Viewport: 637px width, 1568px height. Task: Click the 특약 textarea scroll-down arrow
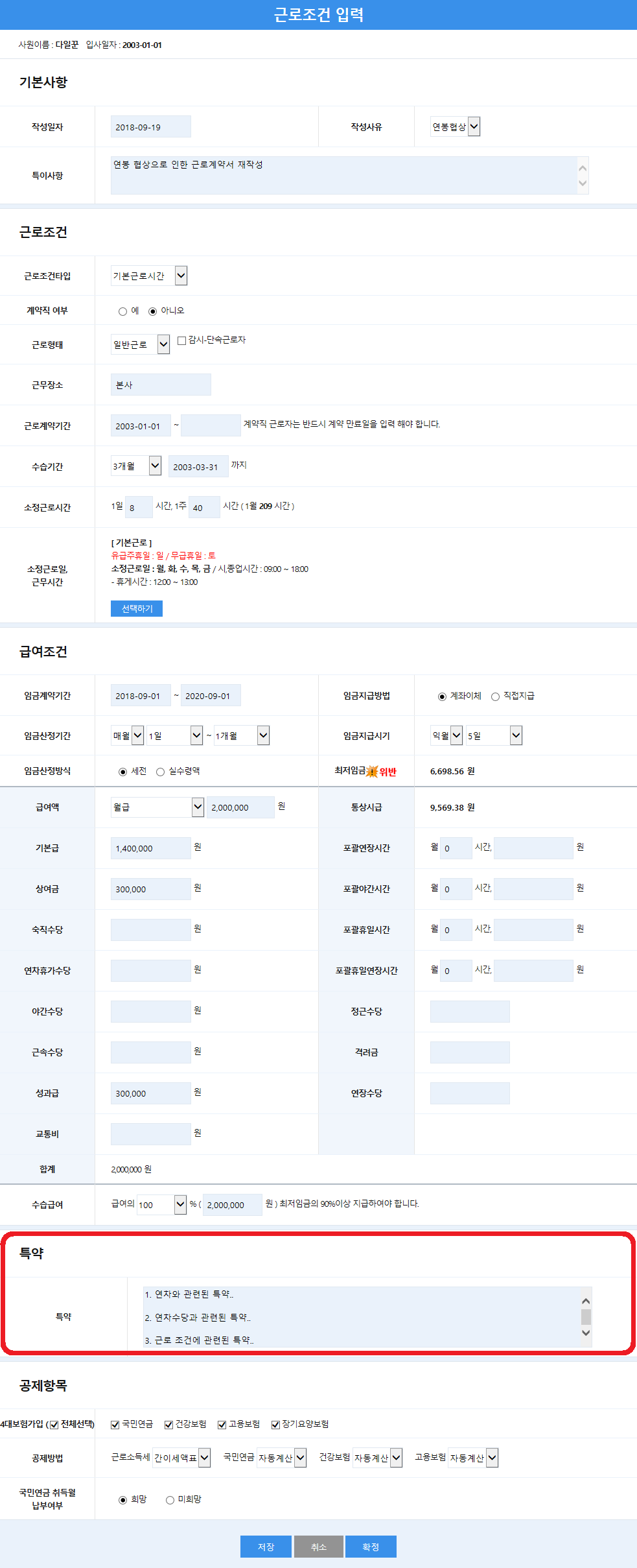pyautogui.click(x=586, y=1333)
